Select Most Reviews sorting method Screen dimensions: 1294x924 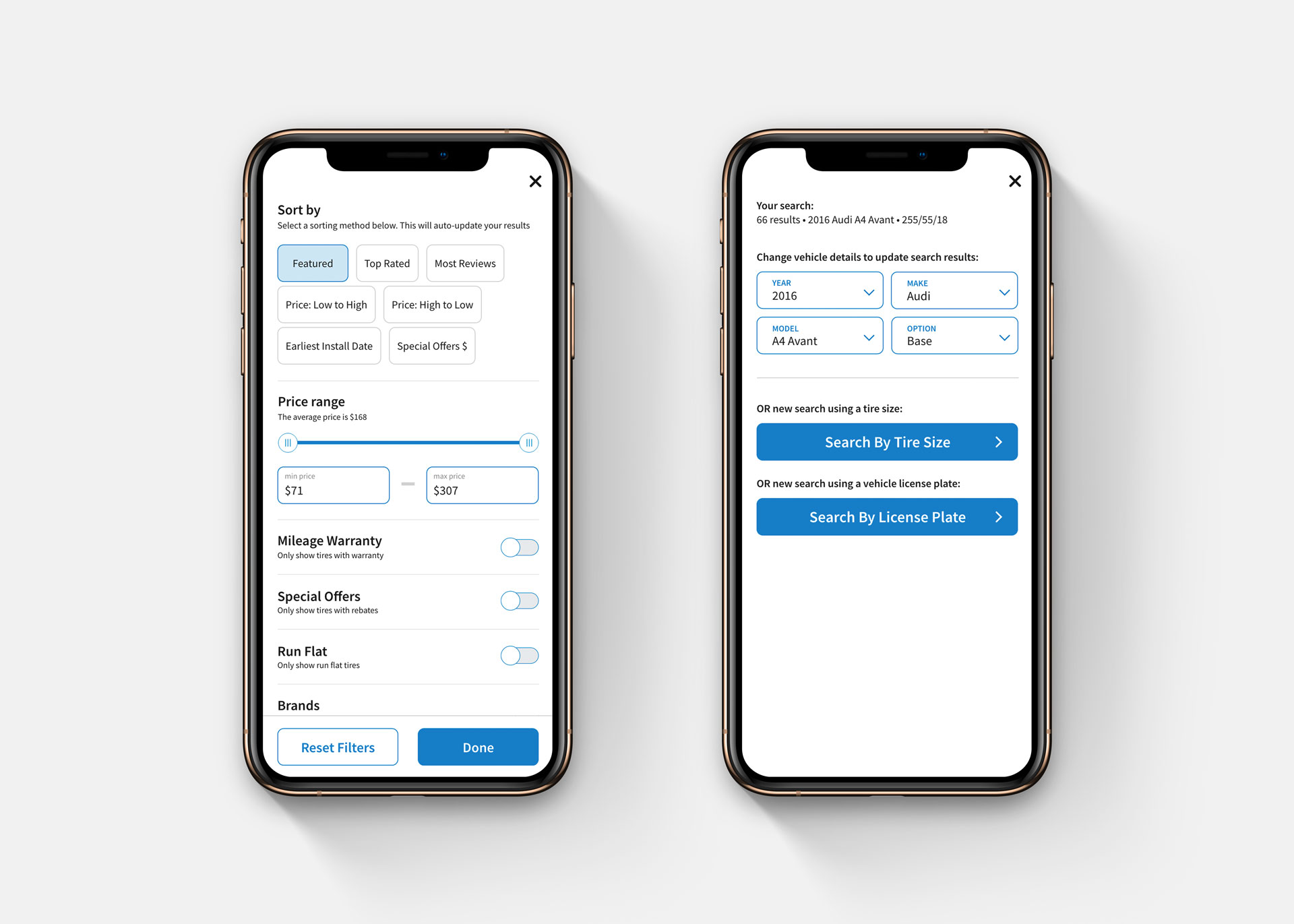[x=464, y=263]
